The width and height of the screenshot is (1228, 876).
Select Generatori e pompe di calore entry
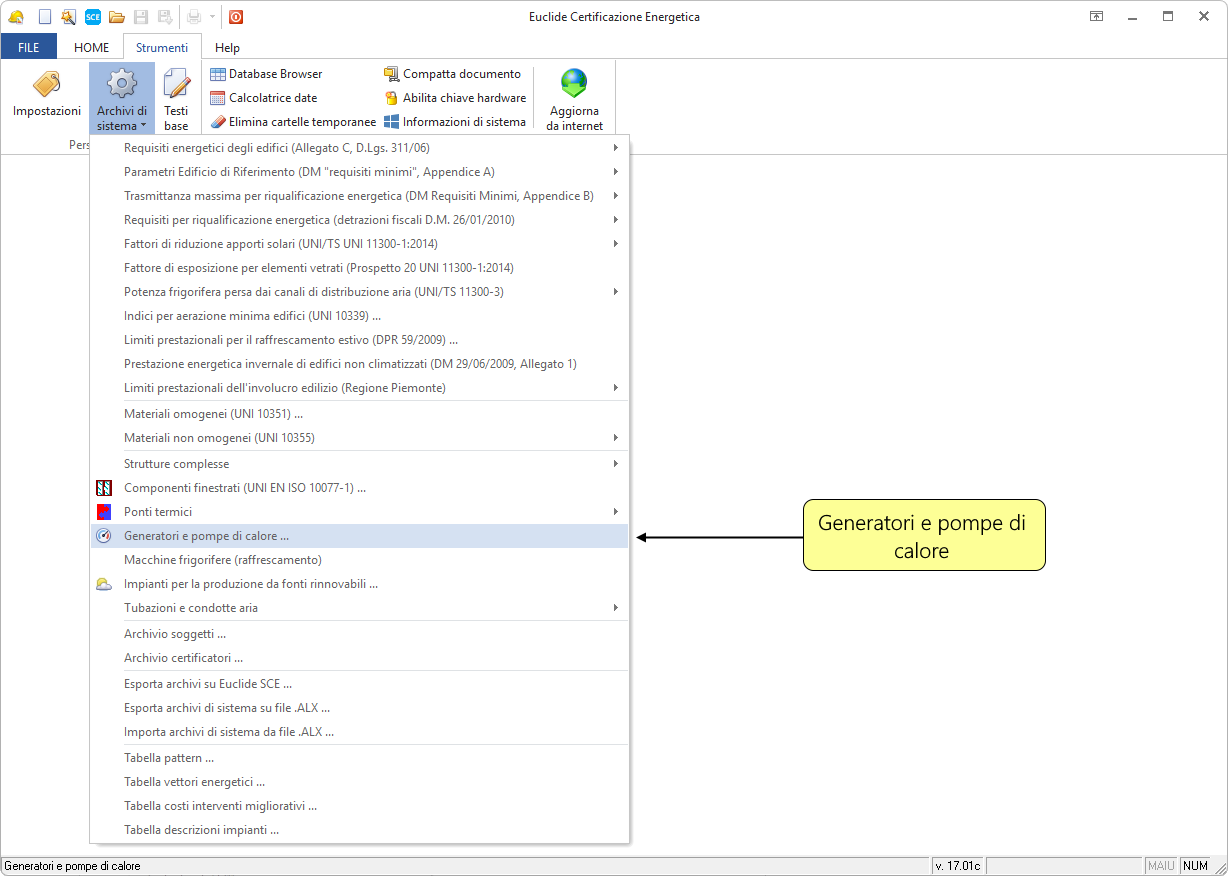tap(206, 536)
